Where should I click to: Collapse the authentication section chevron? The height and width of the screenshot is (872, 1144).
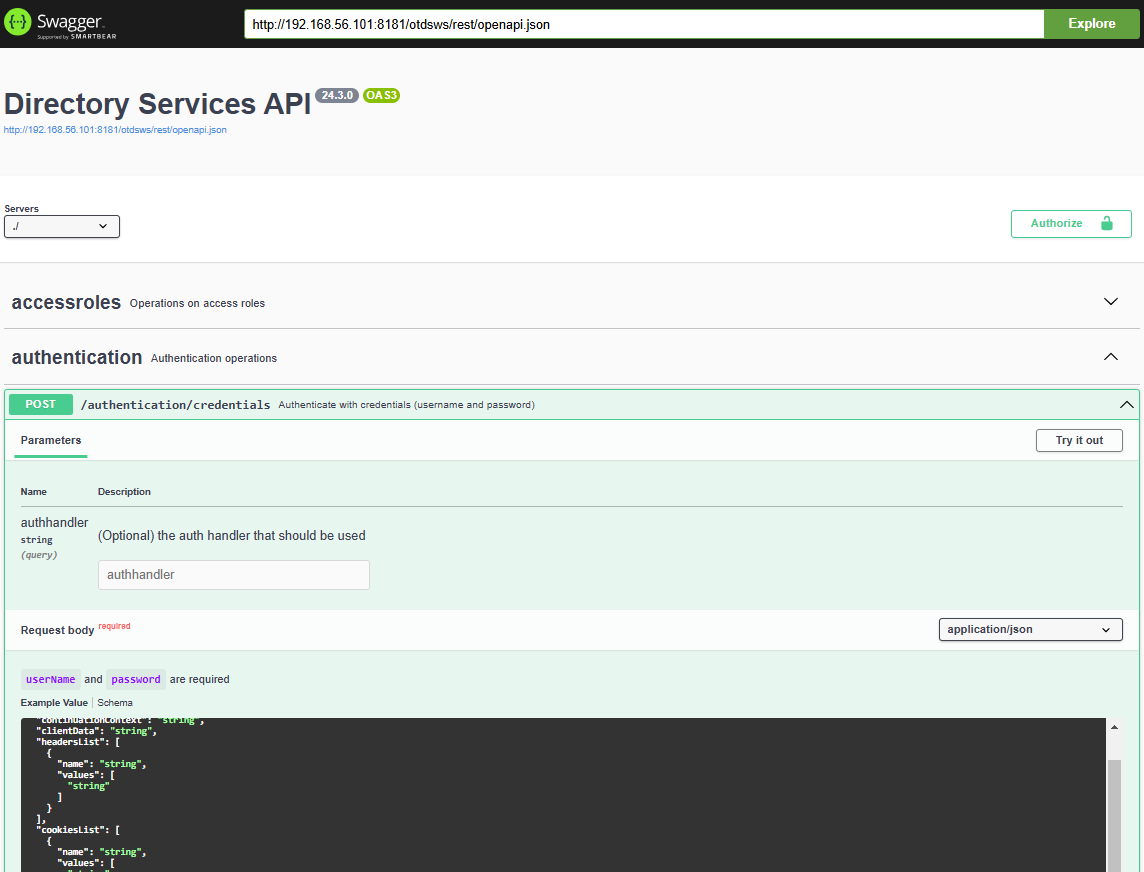[x=1110, y=357]
